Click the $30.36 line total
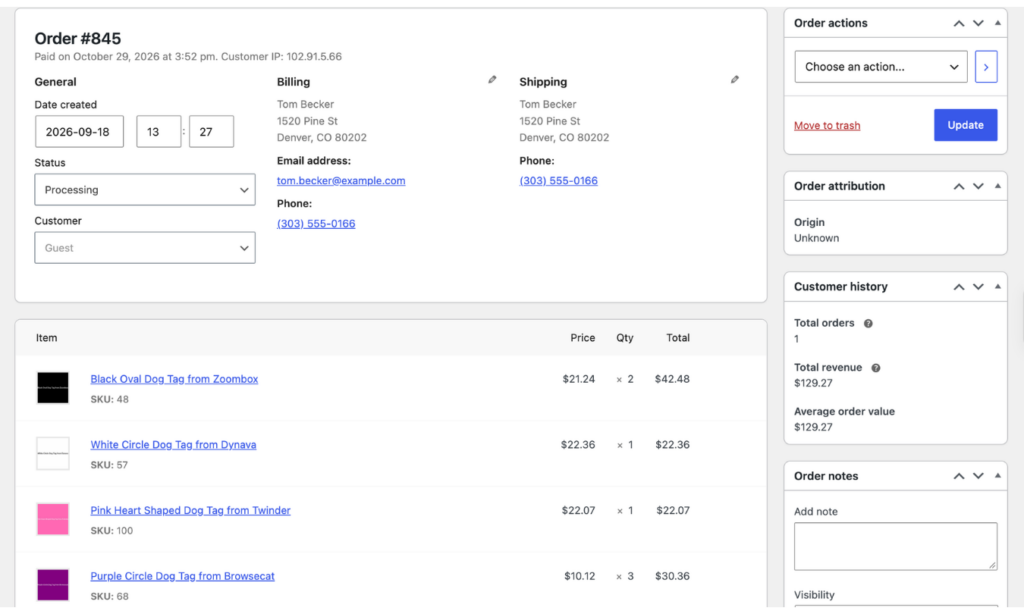 [x=672, y=576]
